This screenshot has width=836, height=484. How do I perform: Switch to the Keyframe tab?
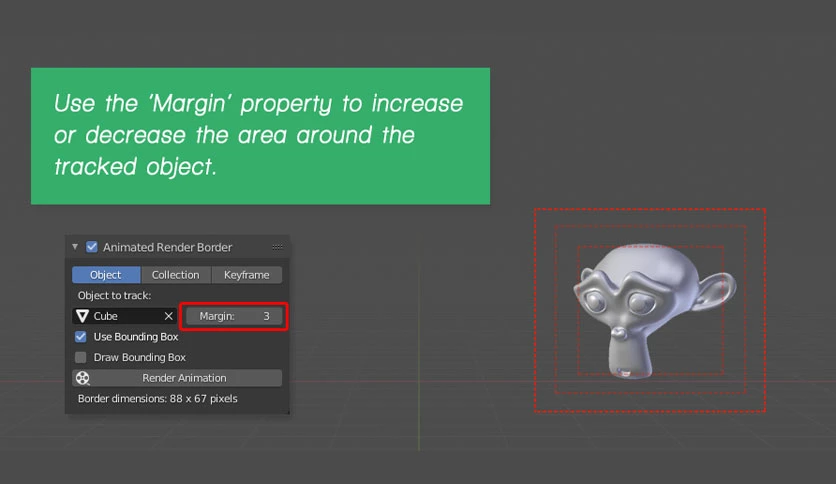coord(246,275)
